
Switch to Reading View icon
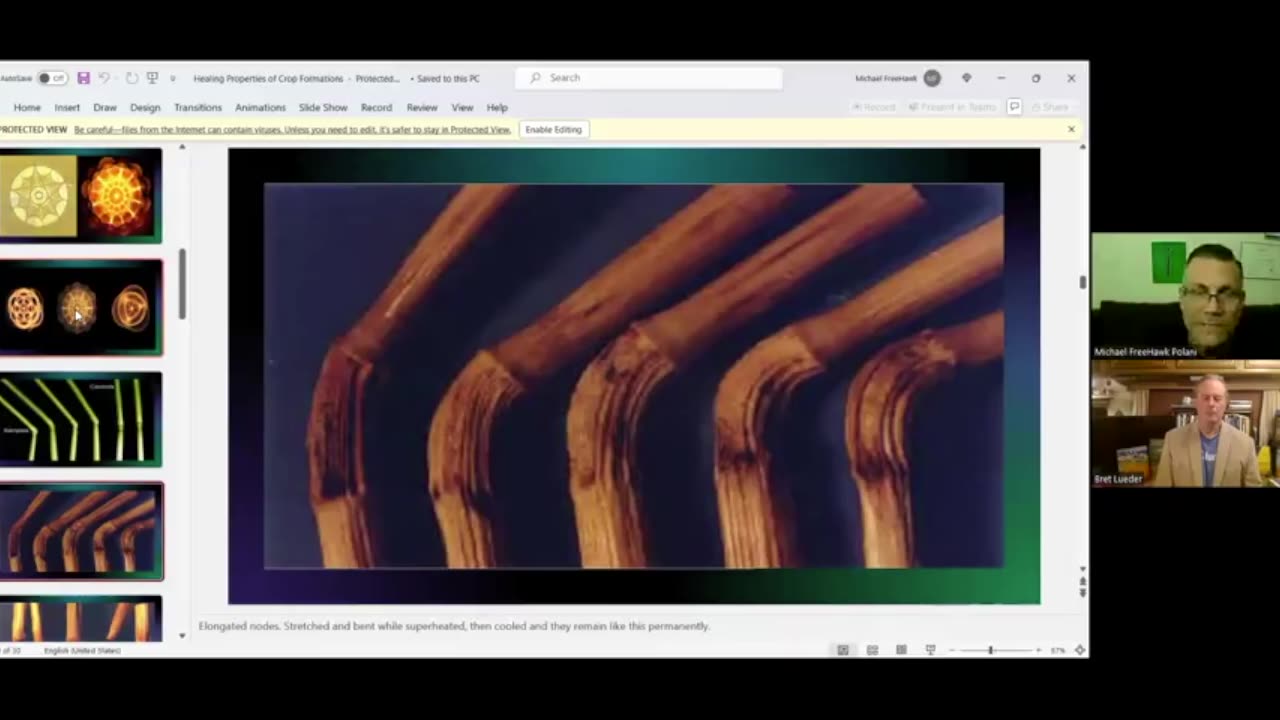(901, 650)
